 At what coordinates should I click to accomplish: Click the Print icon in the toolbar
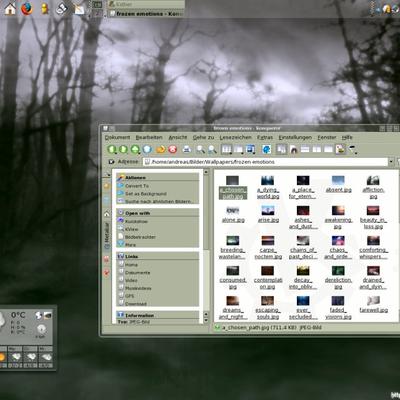tap(187, 149)
